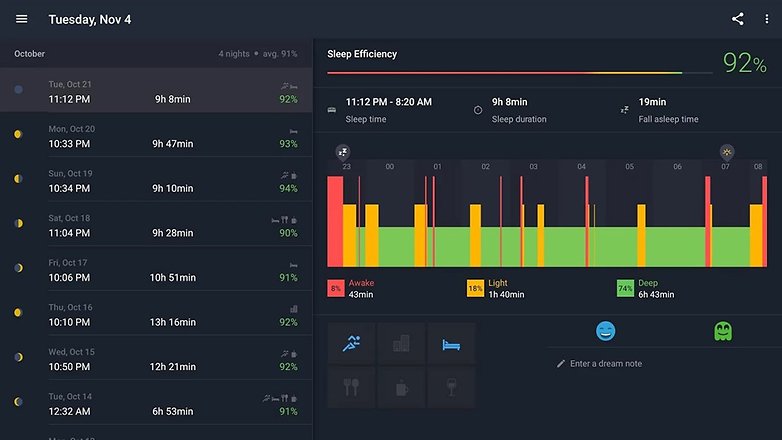The height and width of the screenshot is (440, 782).
Task: Select the green ghost nightmare icon
Action: click(723, 331)
